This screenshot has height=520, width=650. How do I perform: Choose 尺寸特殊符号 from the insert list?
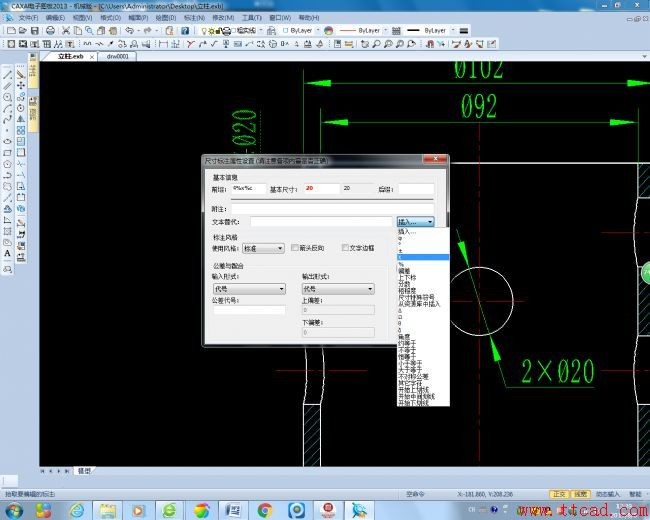tap(416, 297)
